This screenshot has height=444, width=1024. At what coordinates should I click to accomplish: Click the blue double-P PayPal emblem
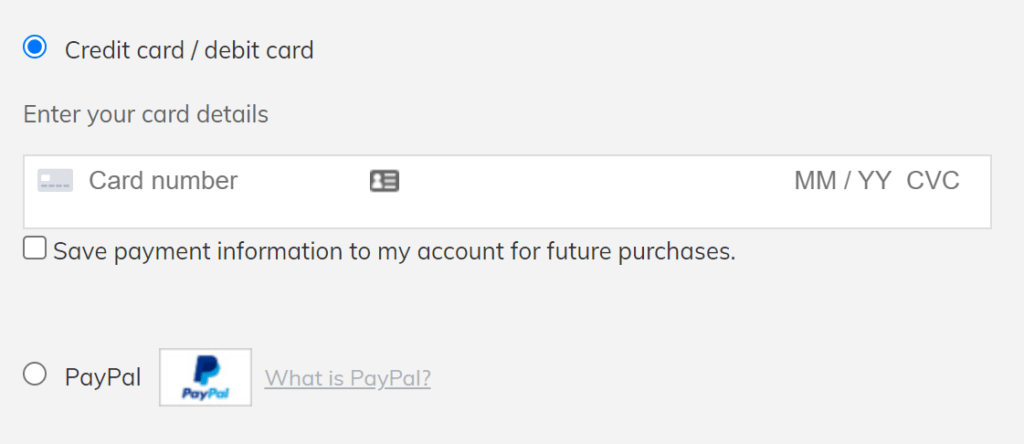205,369
